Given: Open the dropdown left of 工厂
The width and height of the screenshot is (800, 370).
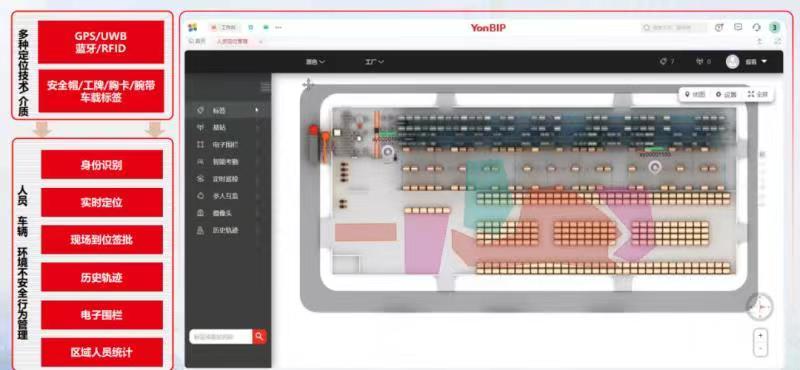Looking at the screenshot, I should [315, 62].
